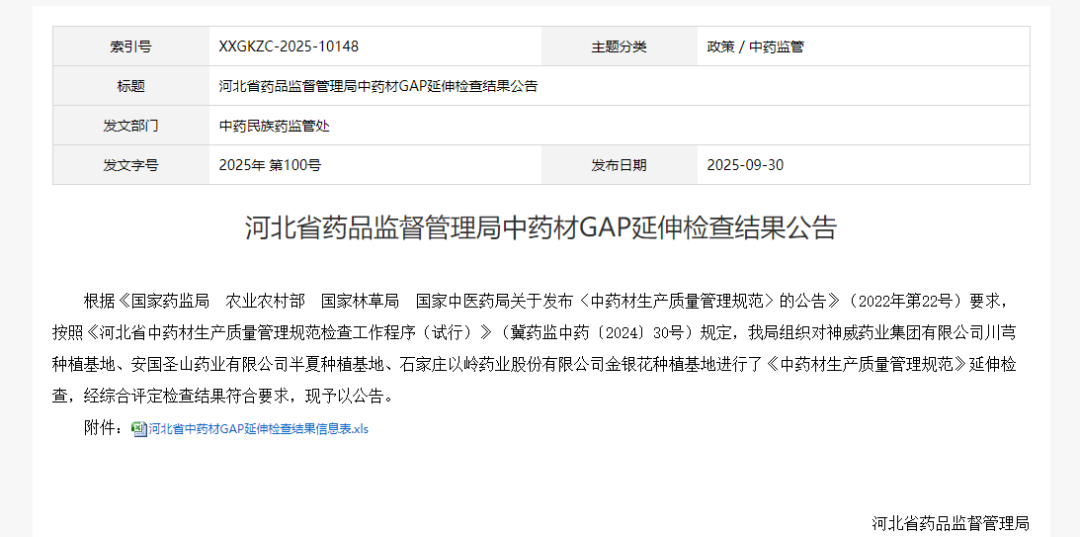The height and width of the screenshot is (537, 1080).
Task: Click the 主题分类 label cell
Action: [619, 47]
